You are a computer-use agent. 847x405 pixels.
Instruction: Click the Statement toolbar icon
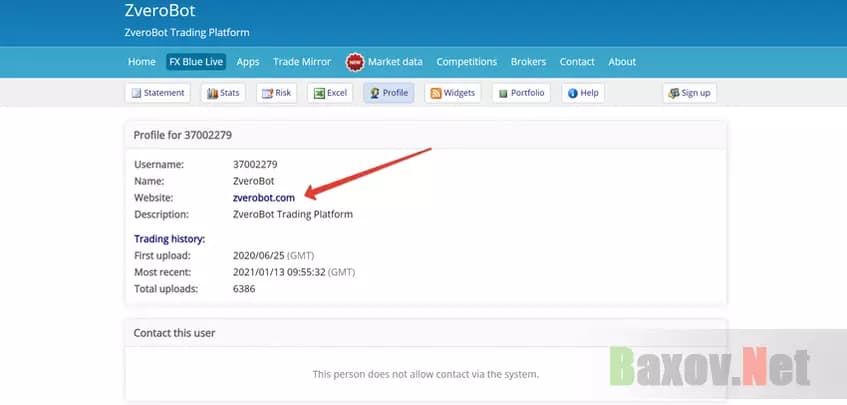point(137,93)
